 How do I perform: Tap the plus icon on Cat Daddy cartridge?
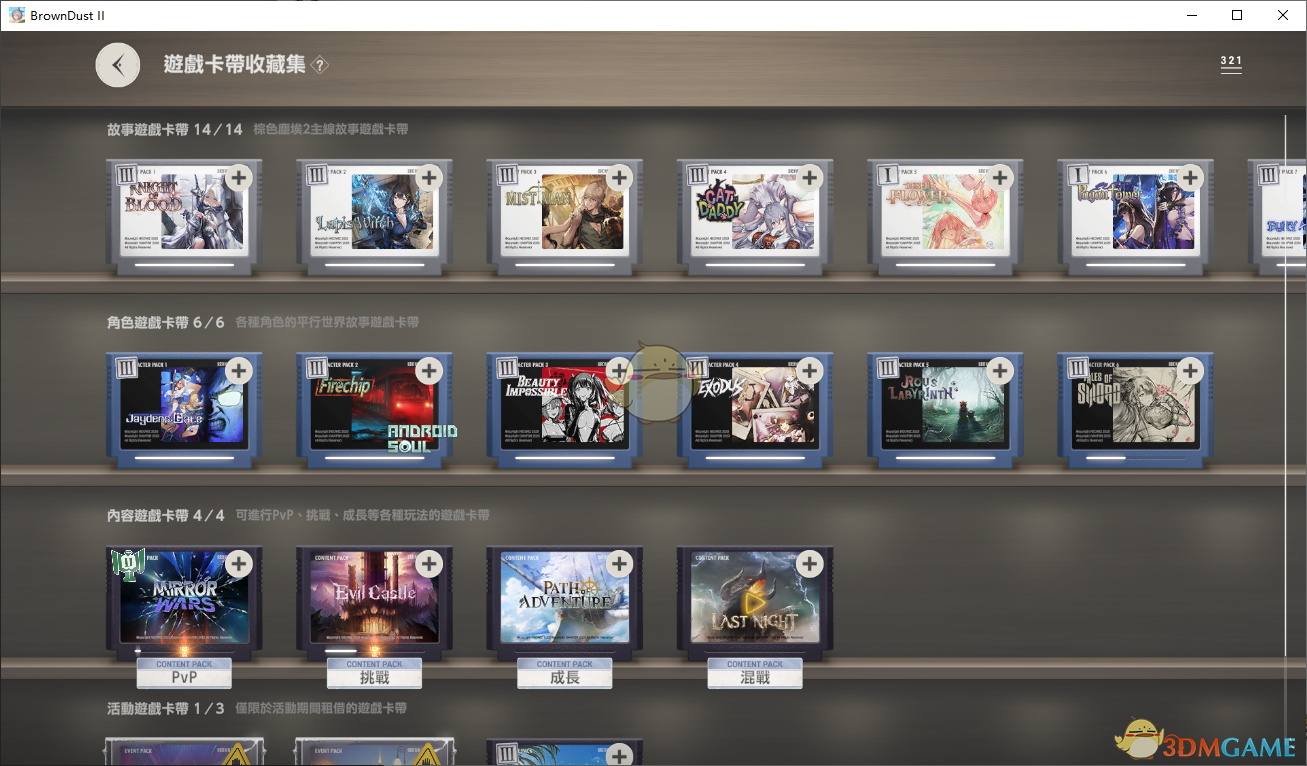click(x=810, y=178)
